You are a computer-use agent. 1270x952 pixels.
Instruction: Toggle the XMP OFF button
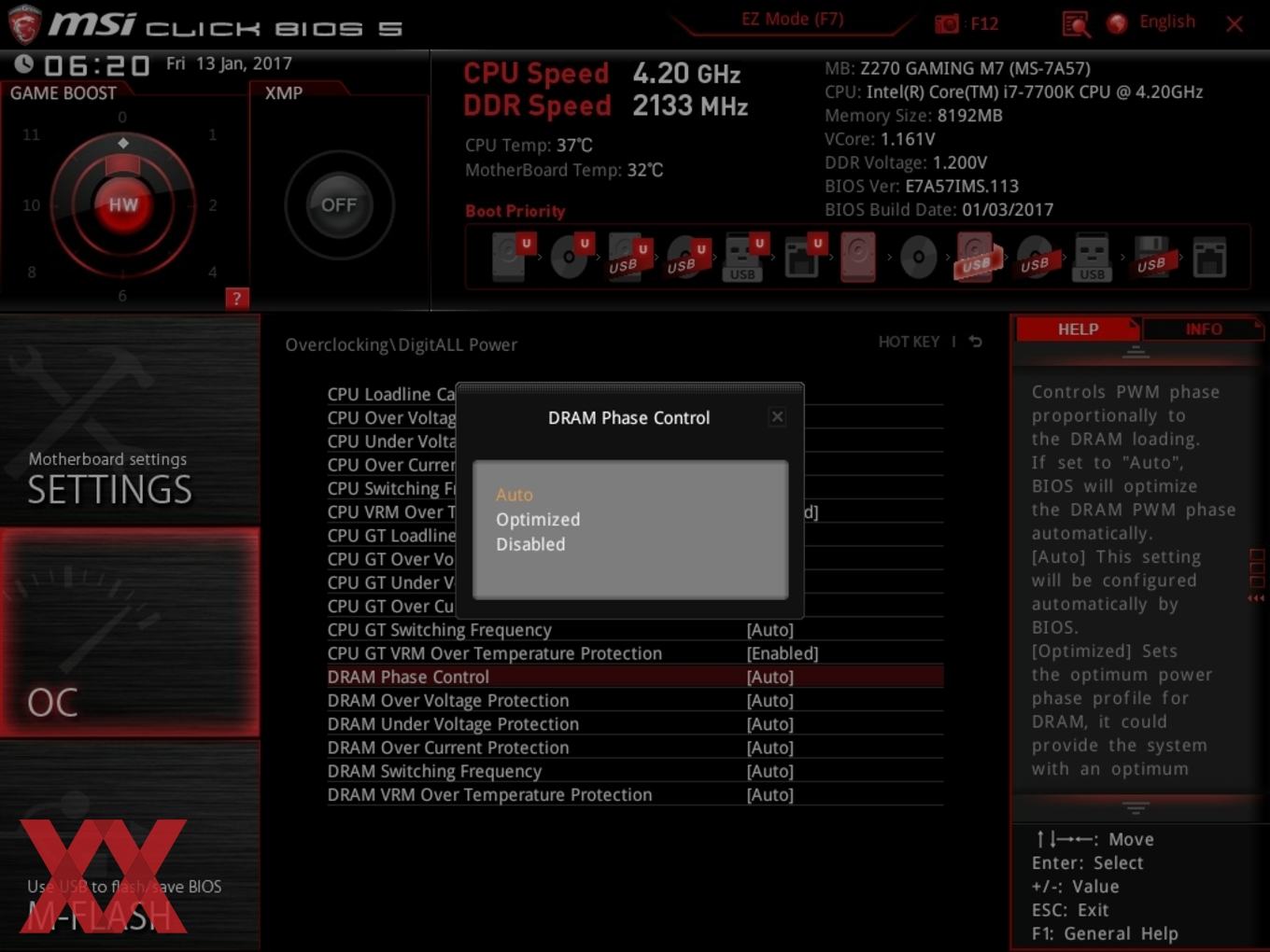pyautogui.click(x=339, y=204)
